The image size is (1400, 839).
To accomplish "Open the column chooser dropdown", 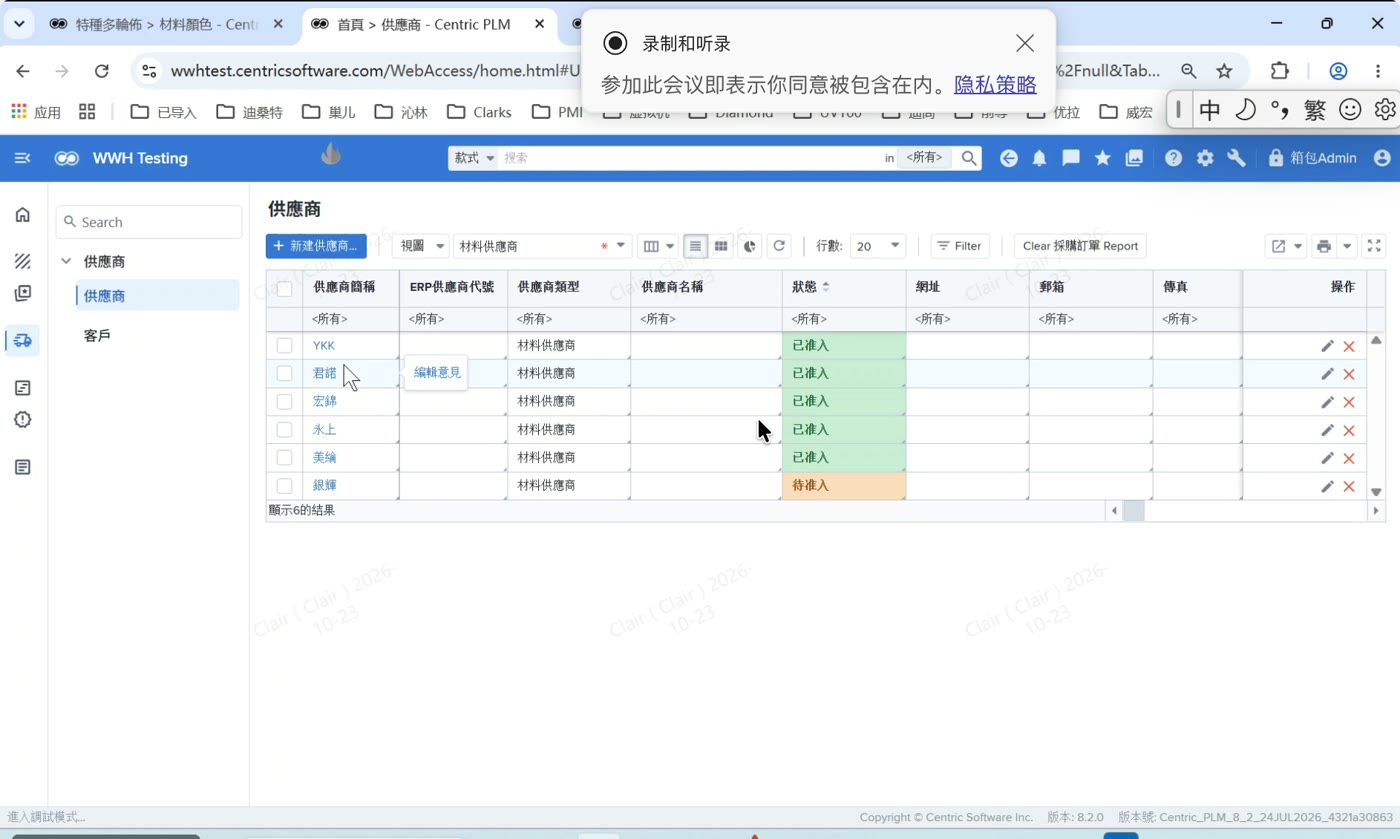I will pyautogui.click(x=658, y=246).
